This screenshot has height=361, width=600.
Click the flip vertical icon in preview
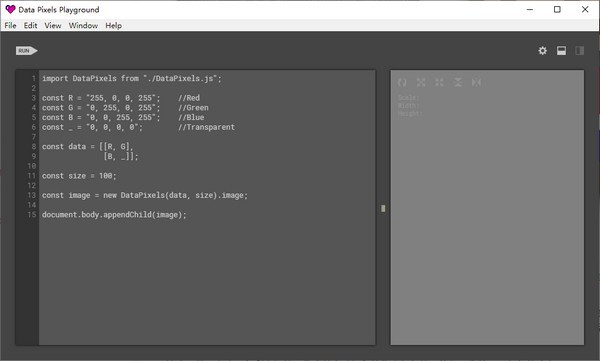click(x=458, y=82)
